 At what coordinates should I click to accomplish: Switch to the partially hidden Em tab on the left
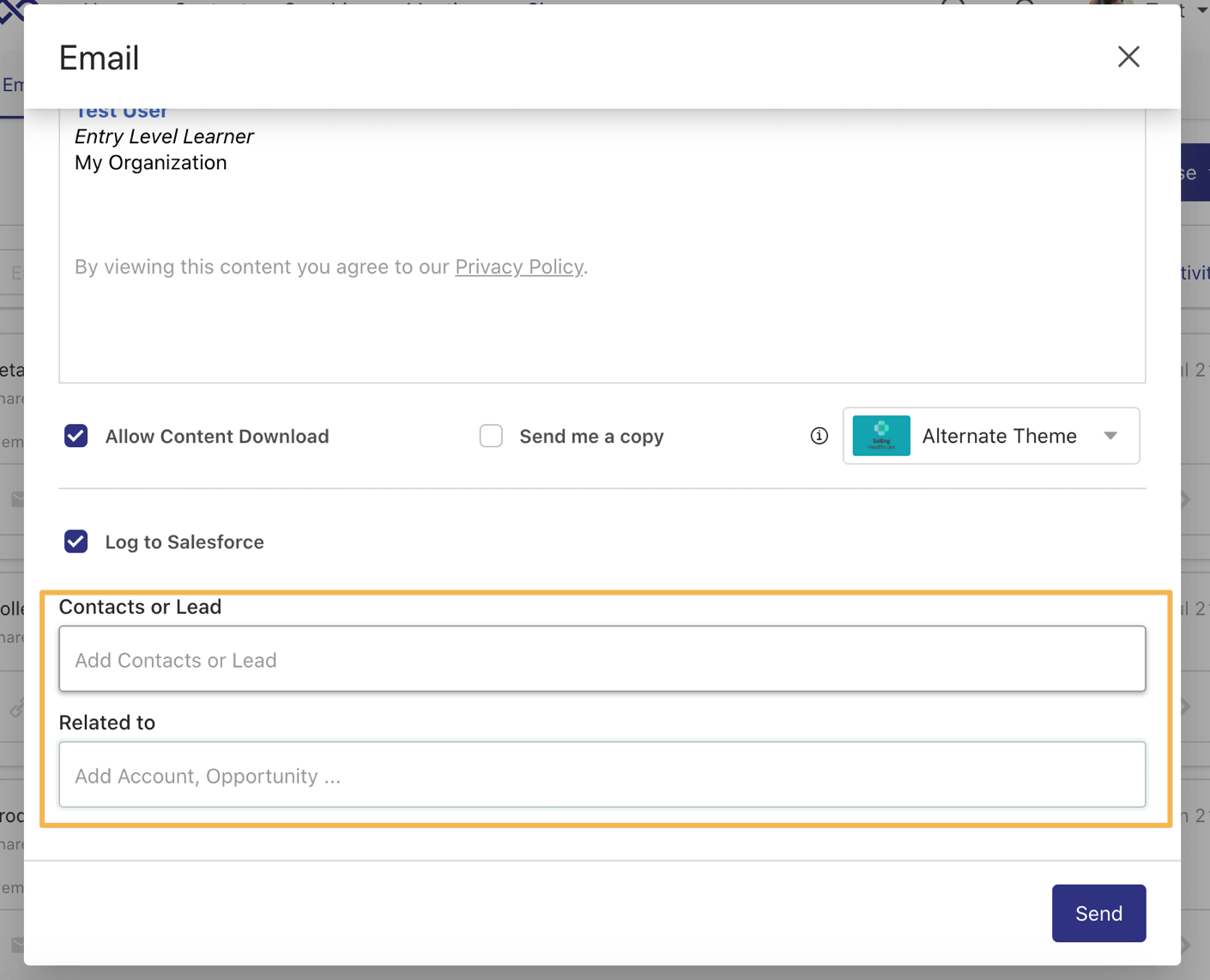point(12,85)
